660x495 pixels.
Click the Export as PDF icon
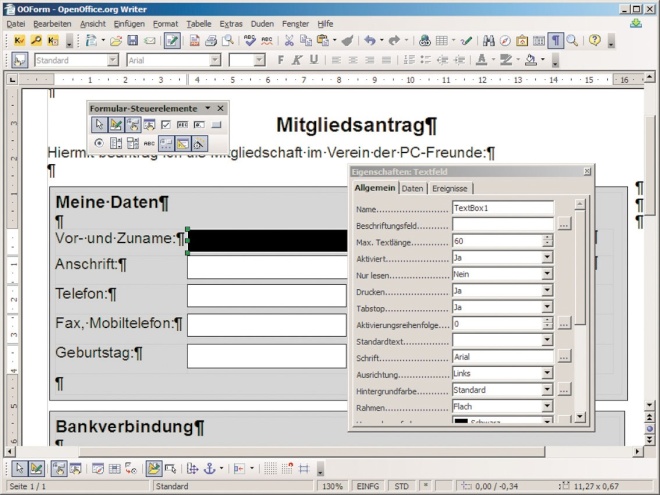194,40
